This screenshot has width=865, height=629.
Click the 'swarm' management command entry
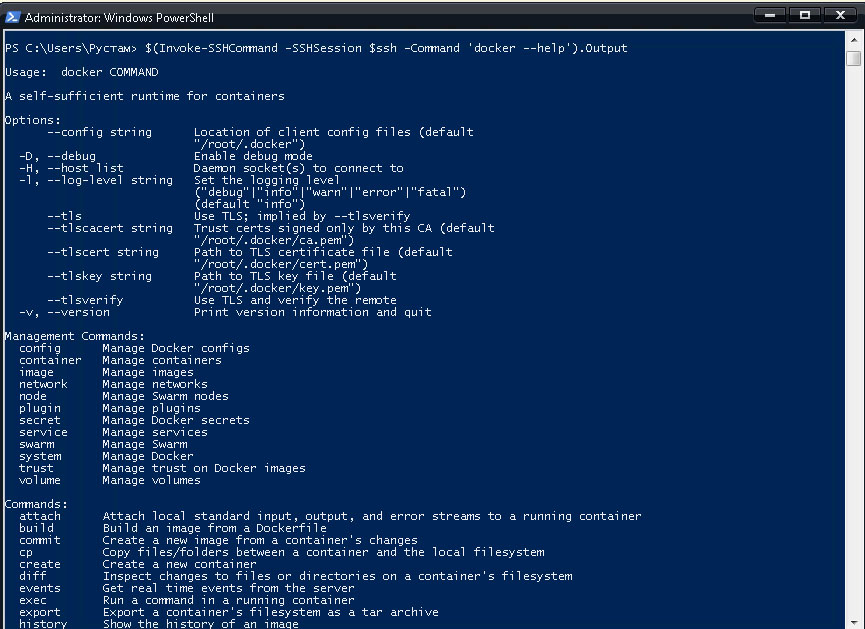pos(38,443)
